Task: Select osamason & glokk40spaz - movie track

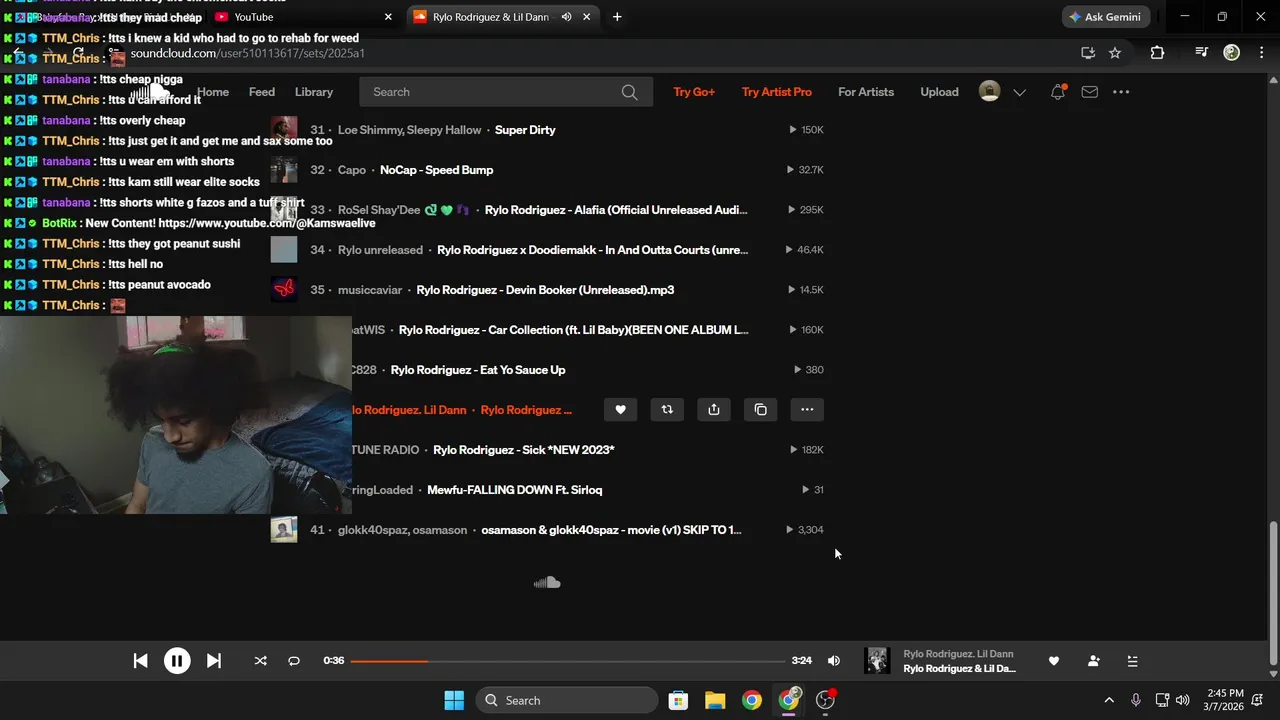Action: (x=611, y=530)
